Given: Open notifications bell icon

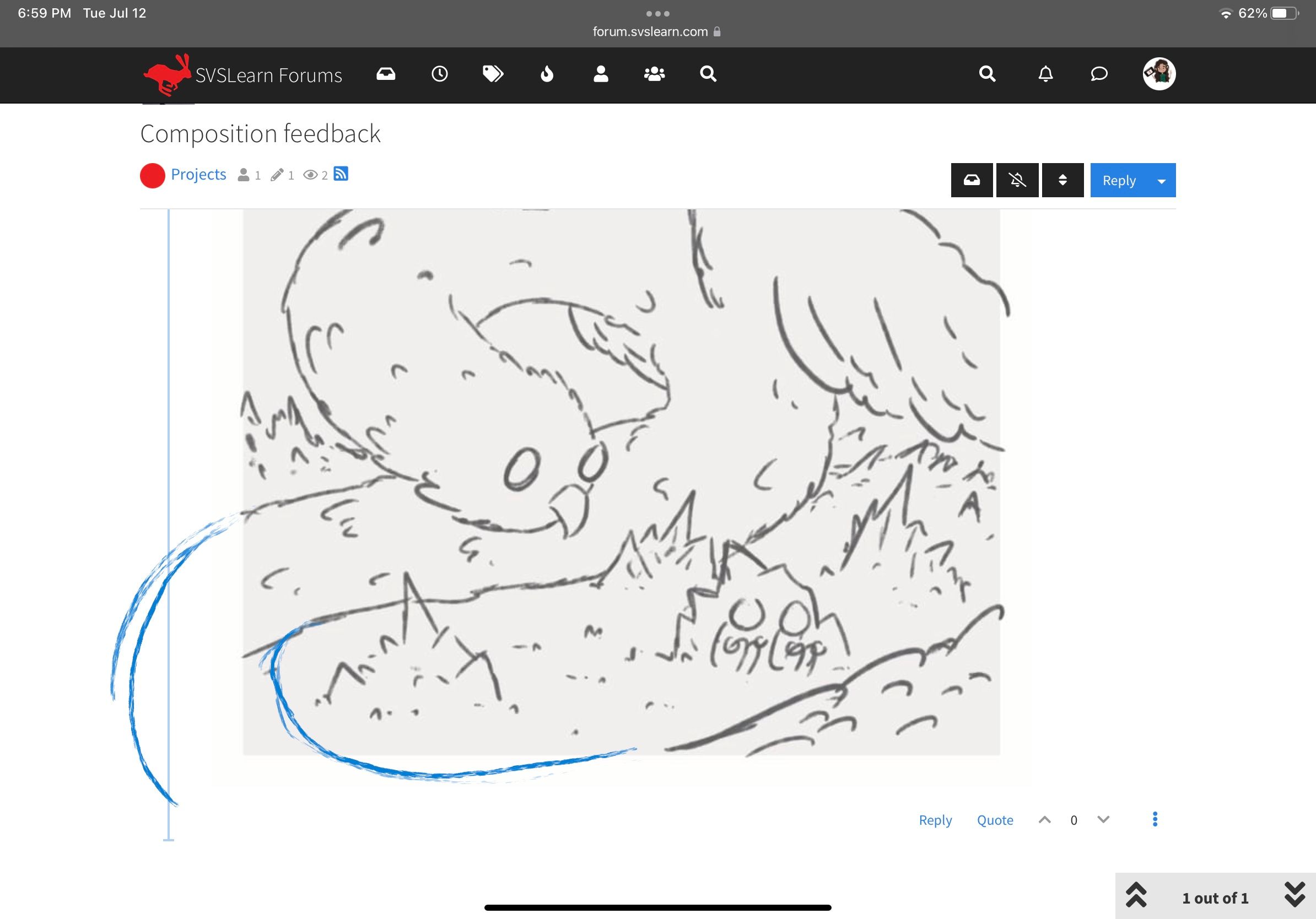Looking at the screenshot, I should click(1045, 74).
